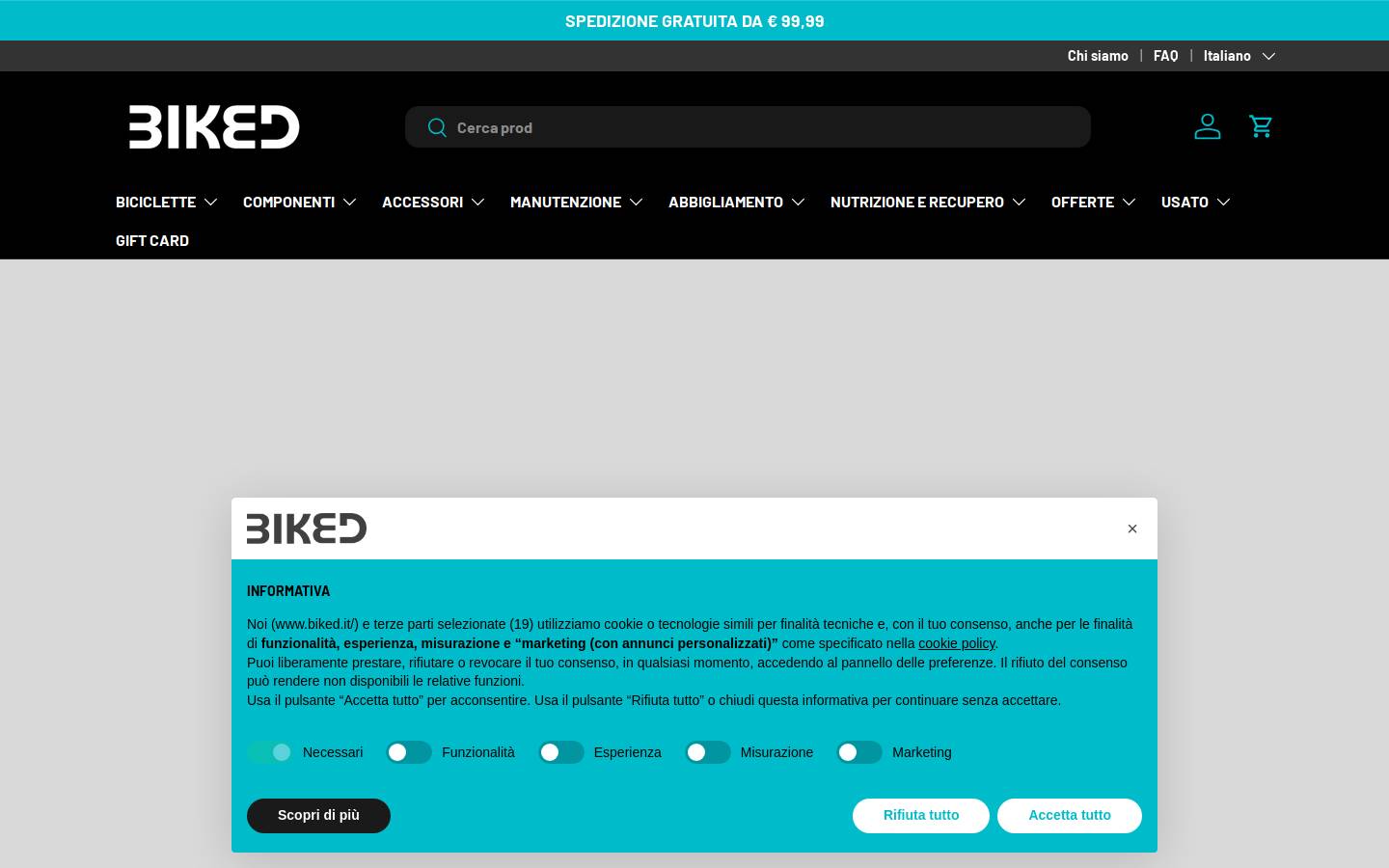Click the BIKED logo in header
1389x868 pixels.
tap(214, 126)
